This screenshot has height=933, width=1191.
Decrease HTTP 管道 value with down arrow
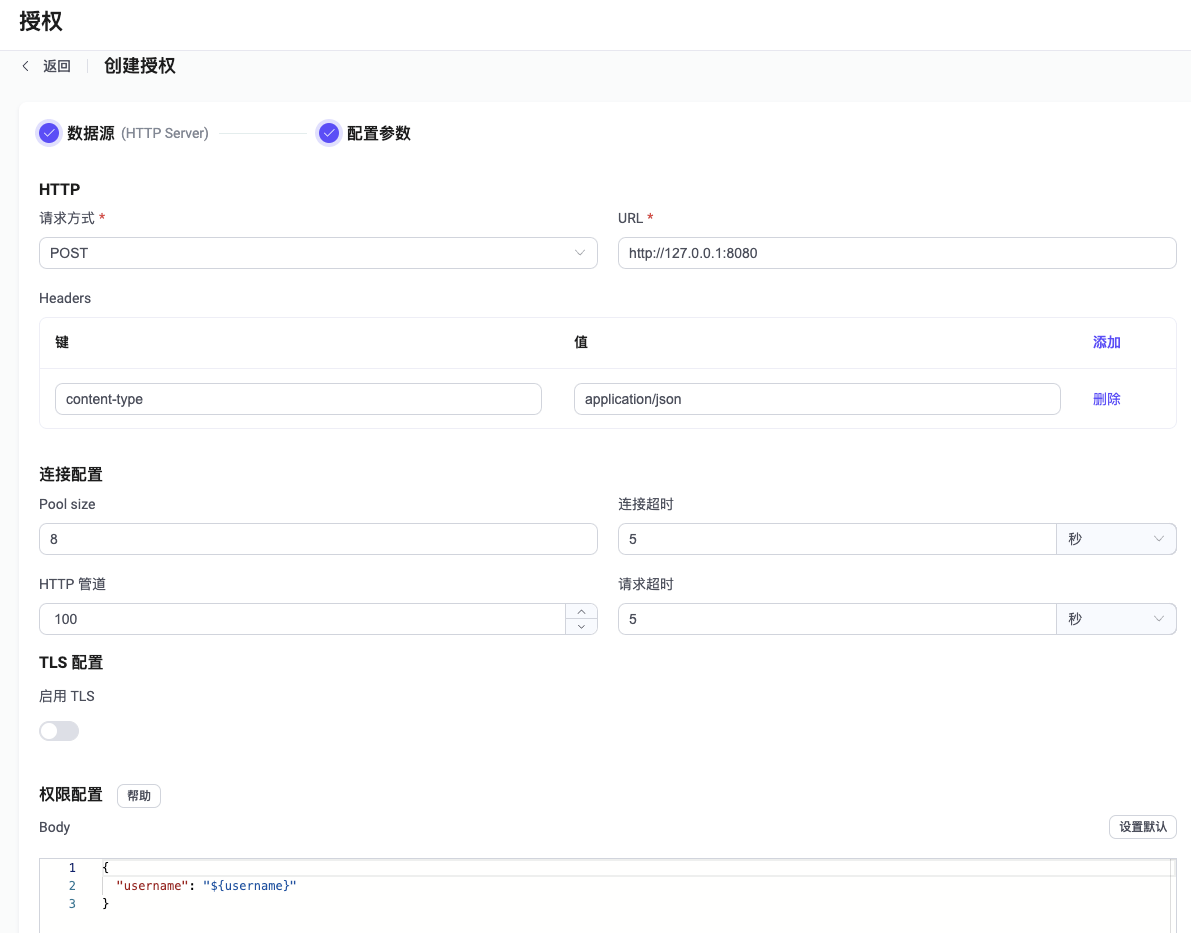coord(581,627)
